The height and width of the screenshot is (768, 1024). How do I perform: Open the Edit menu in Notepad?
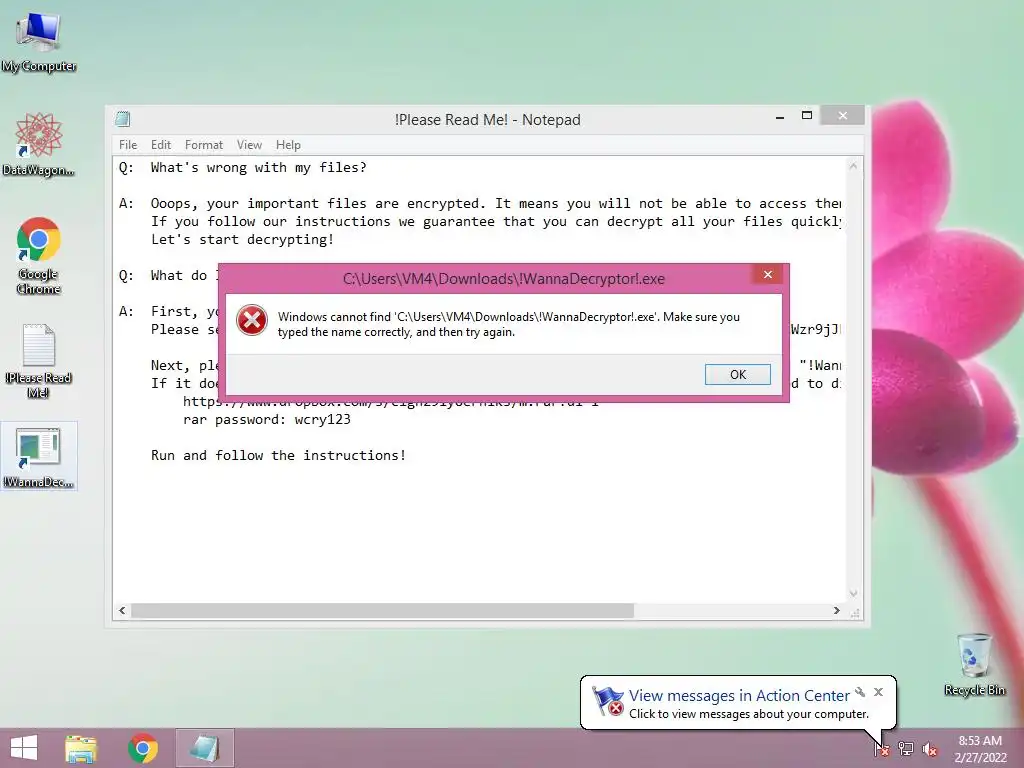(161, 145)
